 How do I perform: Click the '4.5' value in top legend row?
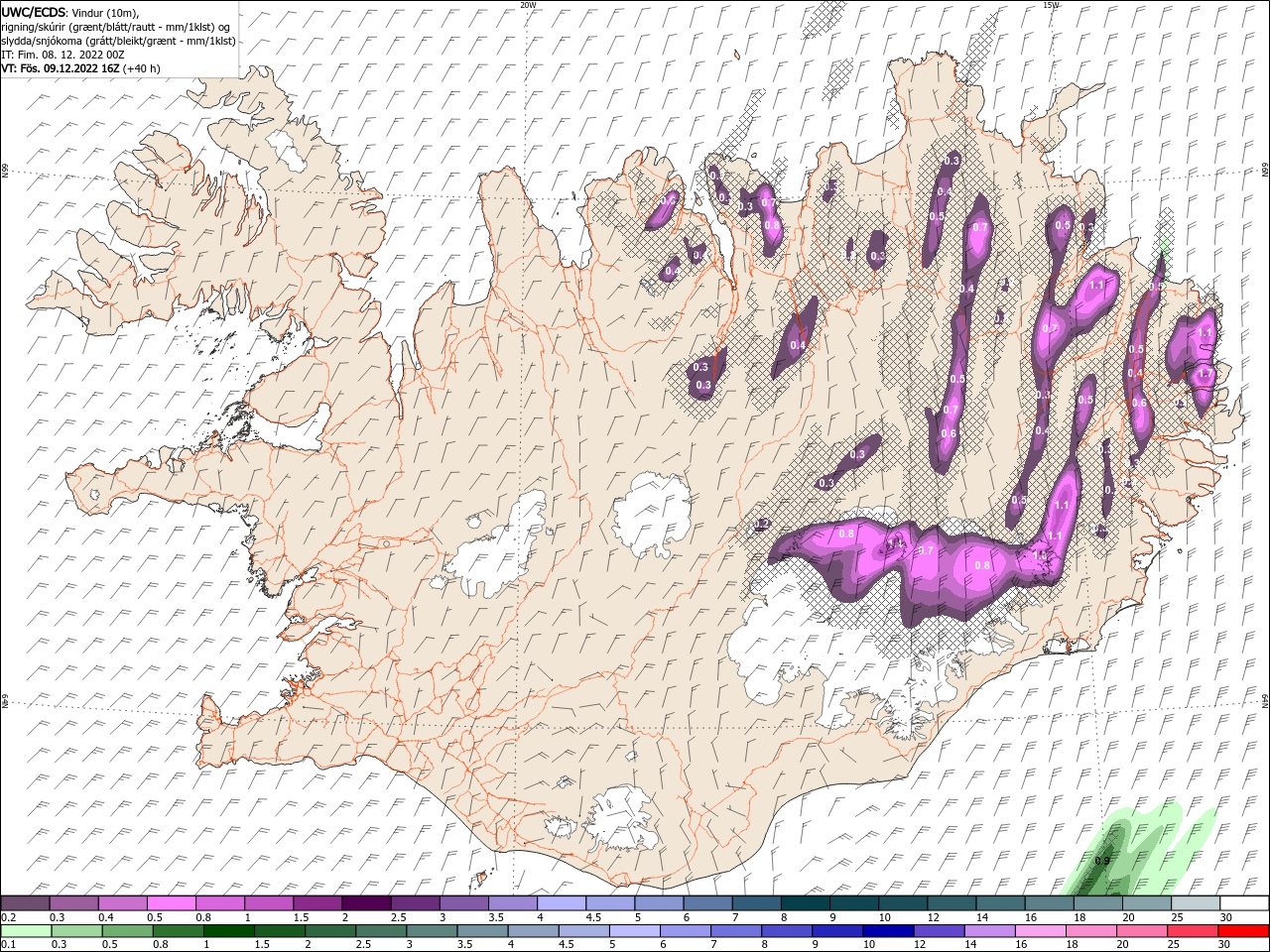point(594,917)
